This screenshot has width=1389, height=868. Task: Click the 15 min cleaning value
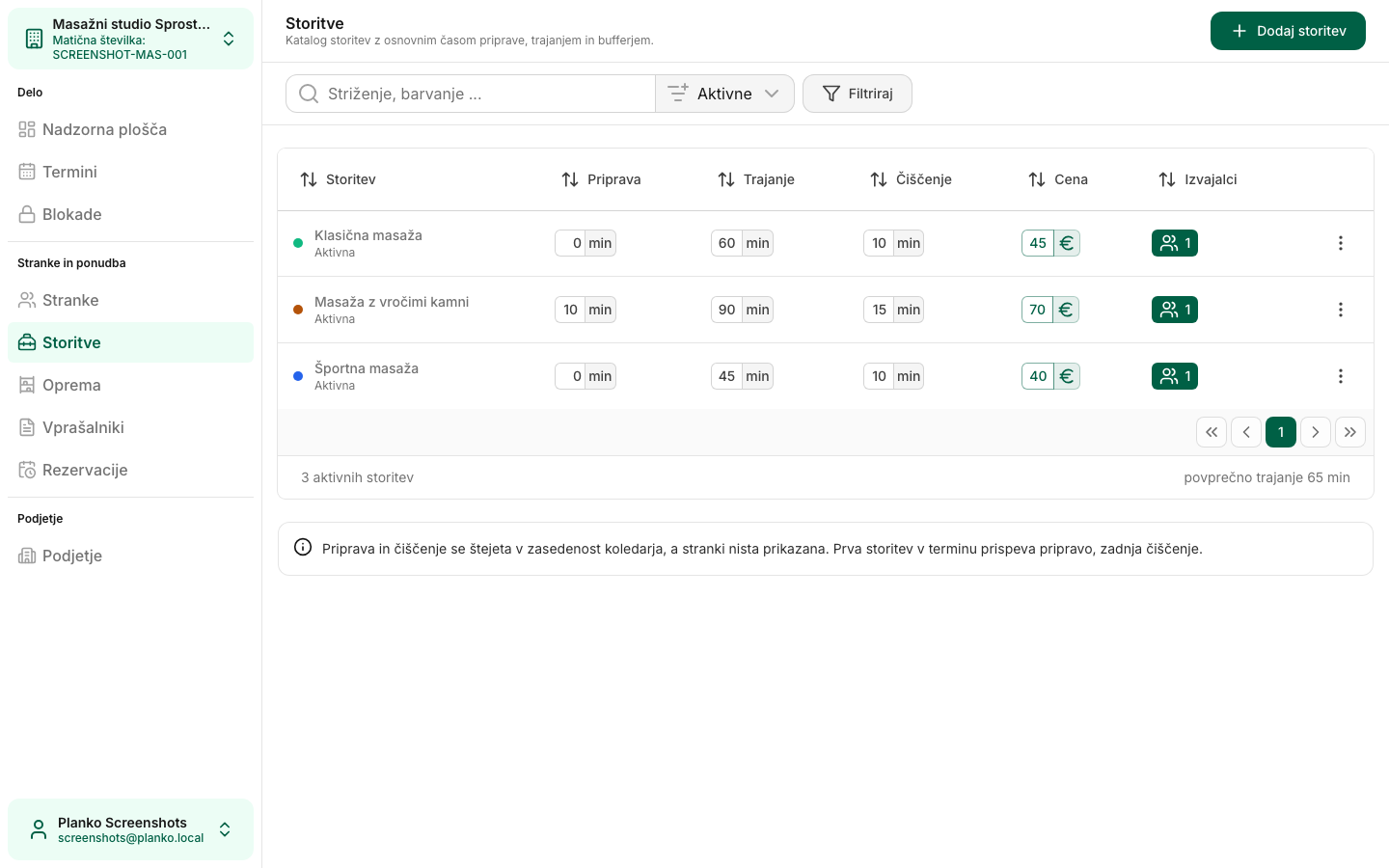click(x=893, y=310)
